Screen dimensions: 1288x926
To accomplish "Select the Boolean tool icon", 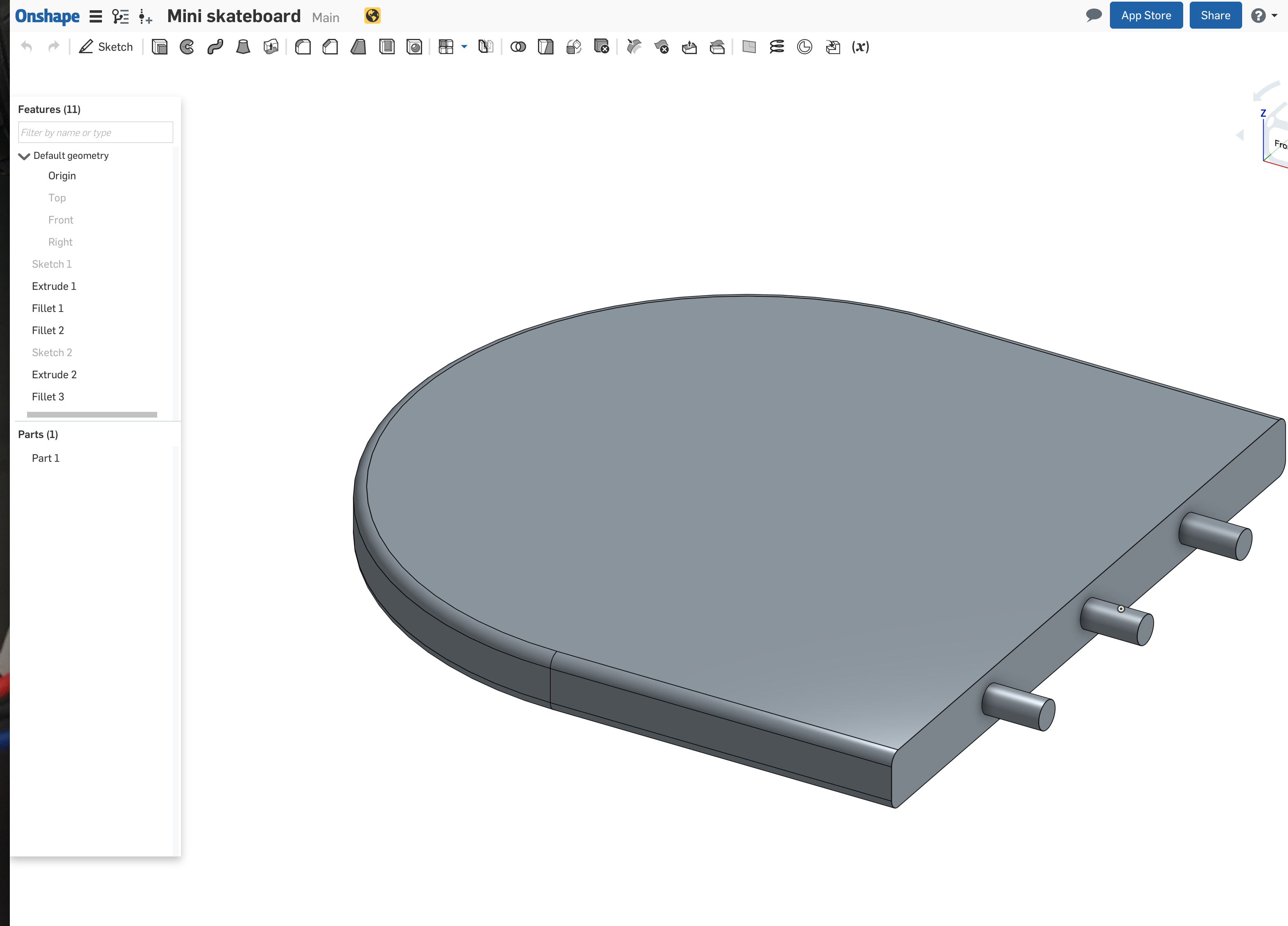I will pyautogui.click(x=519, y=47).
